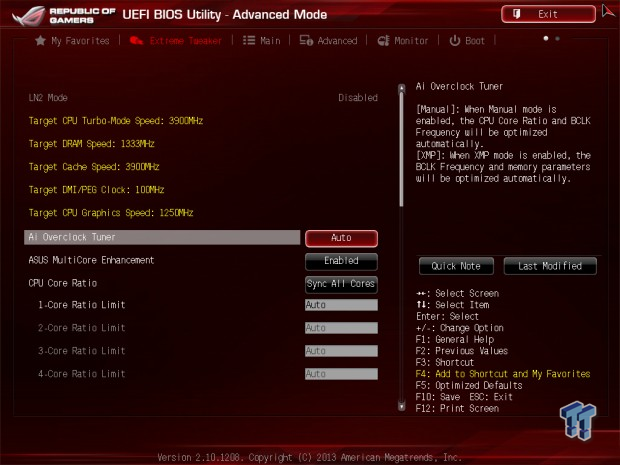This screenshot has width=620, height=465.
Task: Click the 1-Core Ratio Limit label
Action: [x=81, y=305]
